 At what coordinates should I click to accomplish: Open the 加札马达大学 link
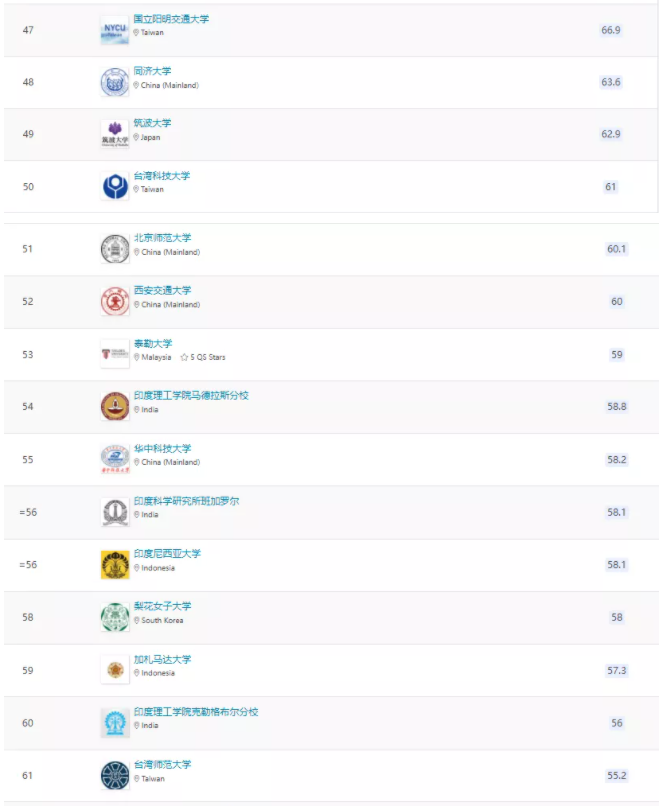pos(162,659)
